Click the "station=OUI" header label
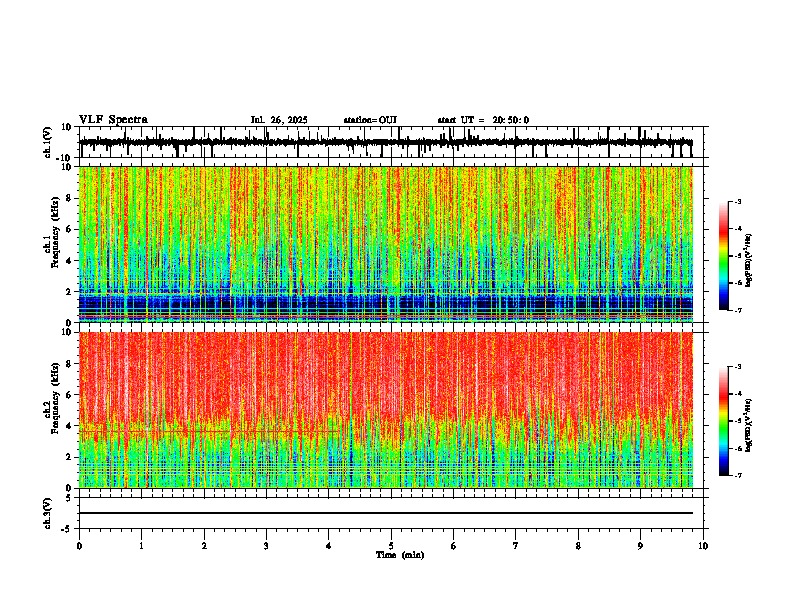The image size is (792, 612). [370, 120]
